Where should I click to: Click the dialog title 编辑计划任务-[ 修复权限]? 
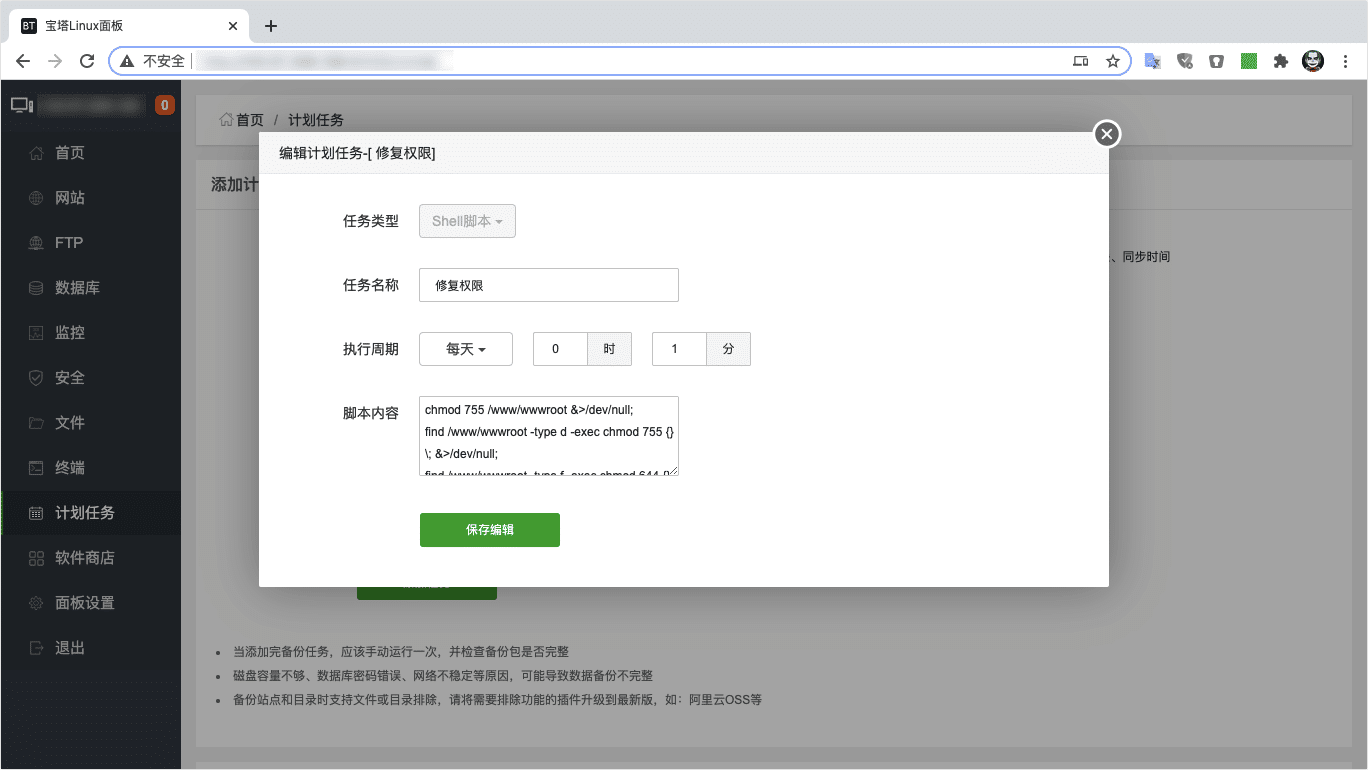357,153
